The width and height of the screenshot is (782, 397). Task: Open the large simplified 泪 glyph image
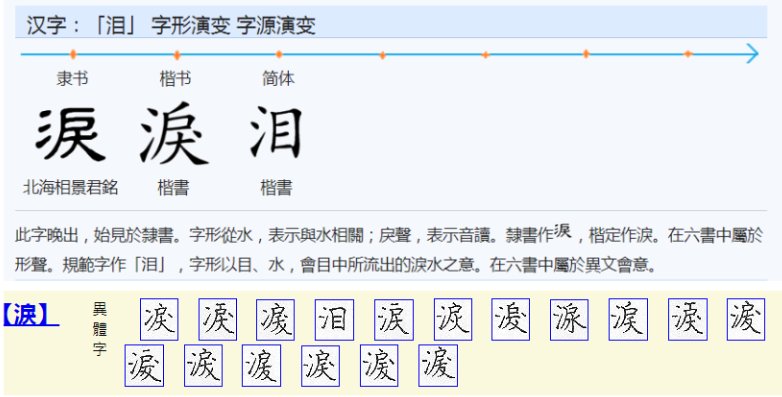(x=276, y=132)
